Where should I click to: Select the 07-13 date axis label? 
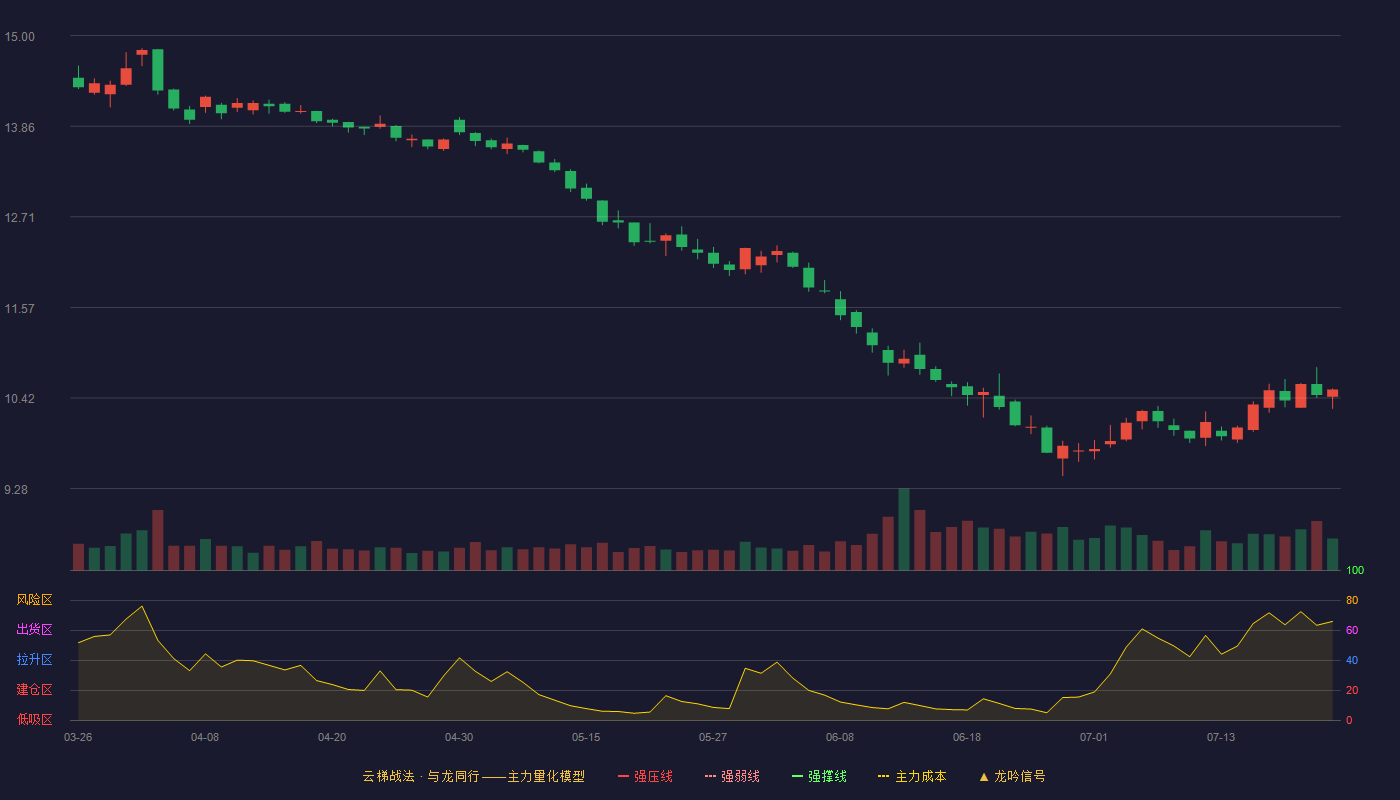[x=1221, y=737]
